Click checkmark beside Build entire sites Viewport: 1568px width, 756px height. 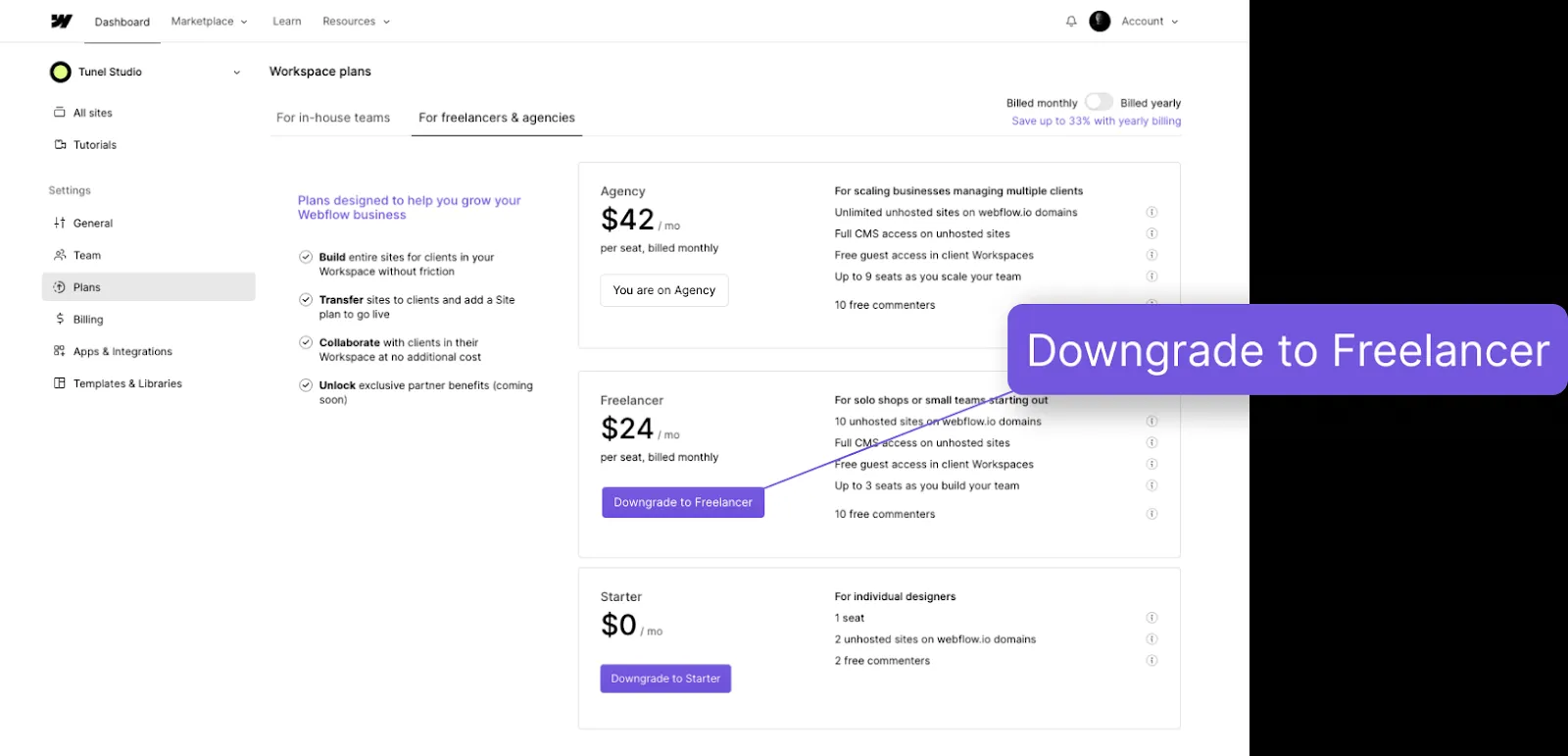[x=306, y=257]
